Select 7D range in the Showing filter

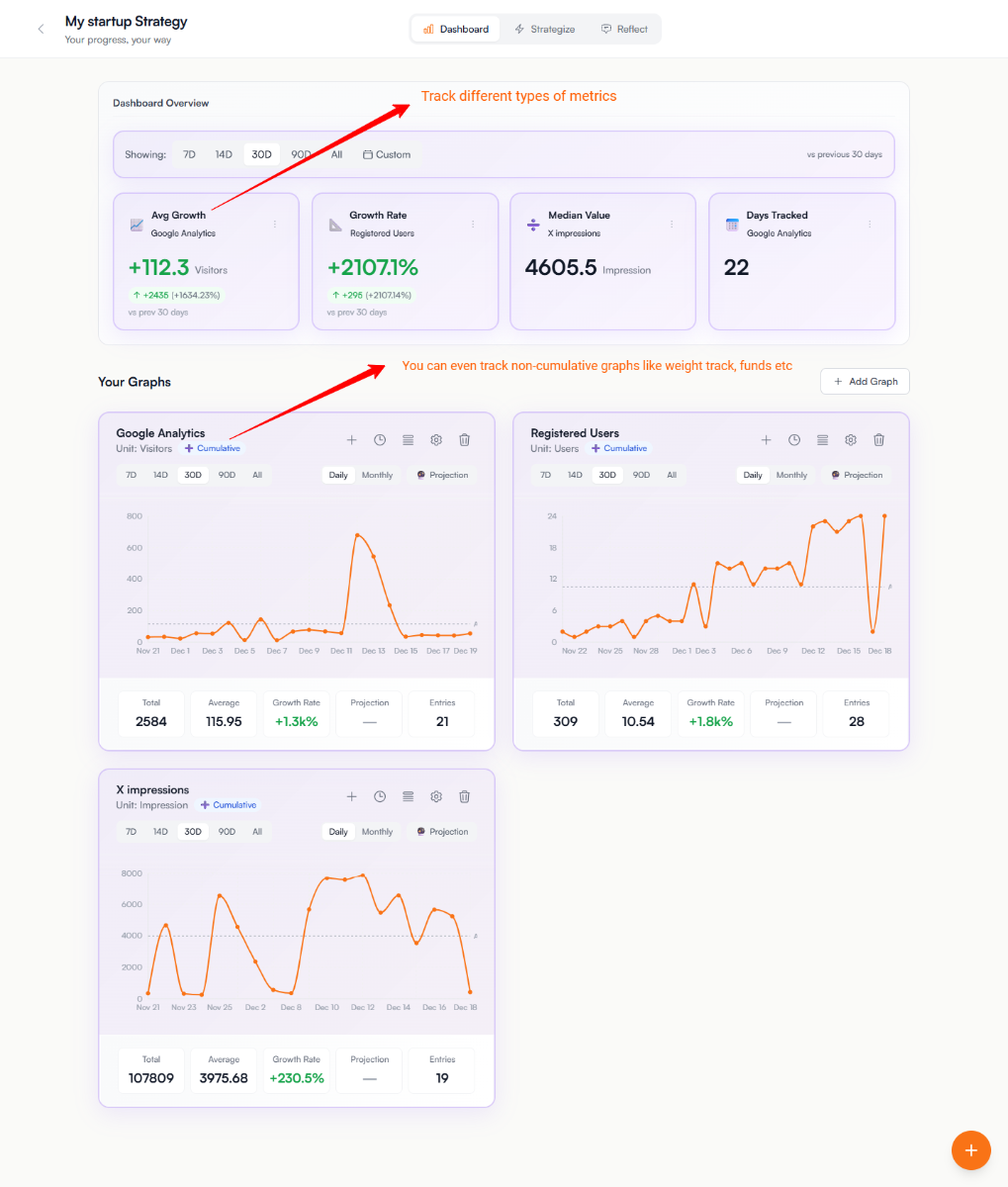[189, 154]
